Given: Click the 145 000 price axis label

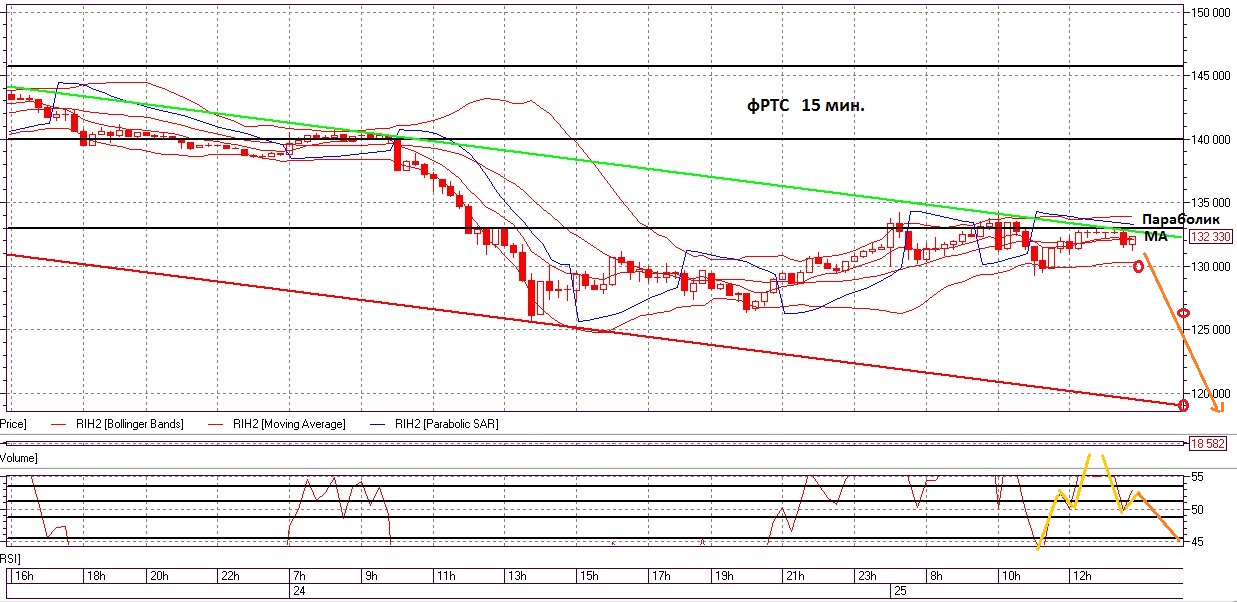Looking at the screenshot, I should pos(1210,76).
